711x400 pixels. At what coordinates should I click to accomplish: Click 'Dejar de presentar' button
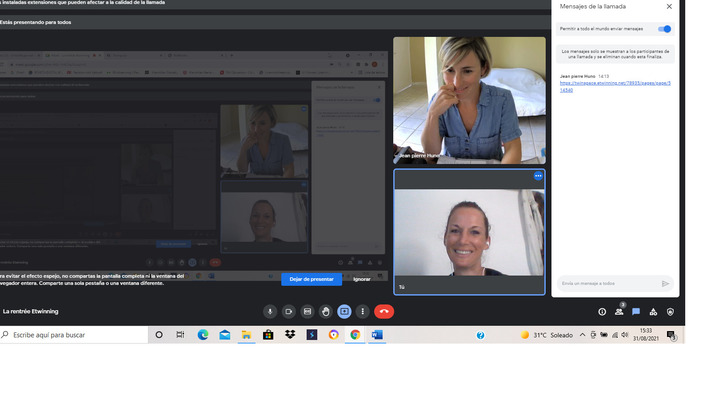point(311,279)
